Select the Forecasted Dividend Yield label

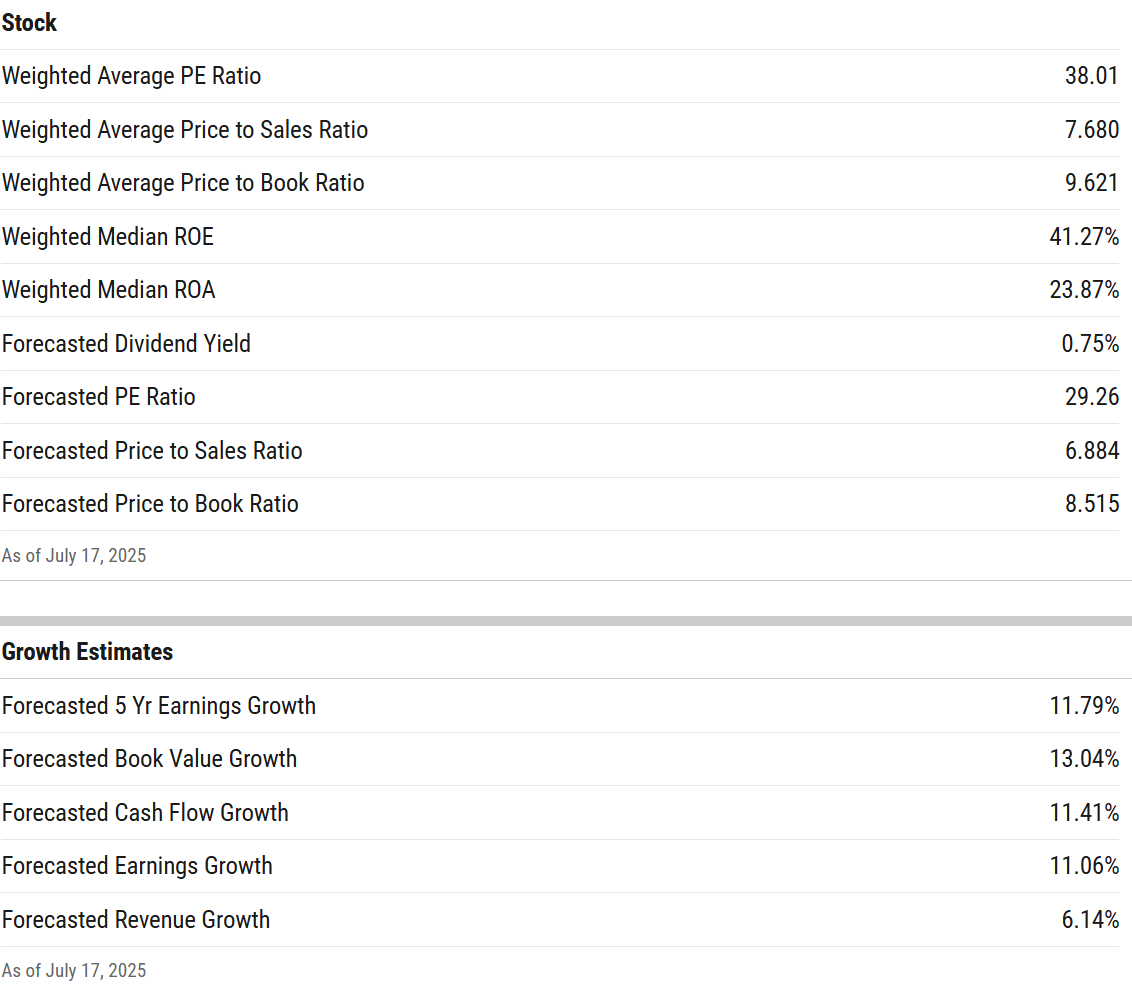tap(126, 344)
